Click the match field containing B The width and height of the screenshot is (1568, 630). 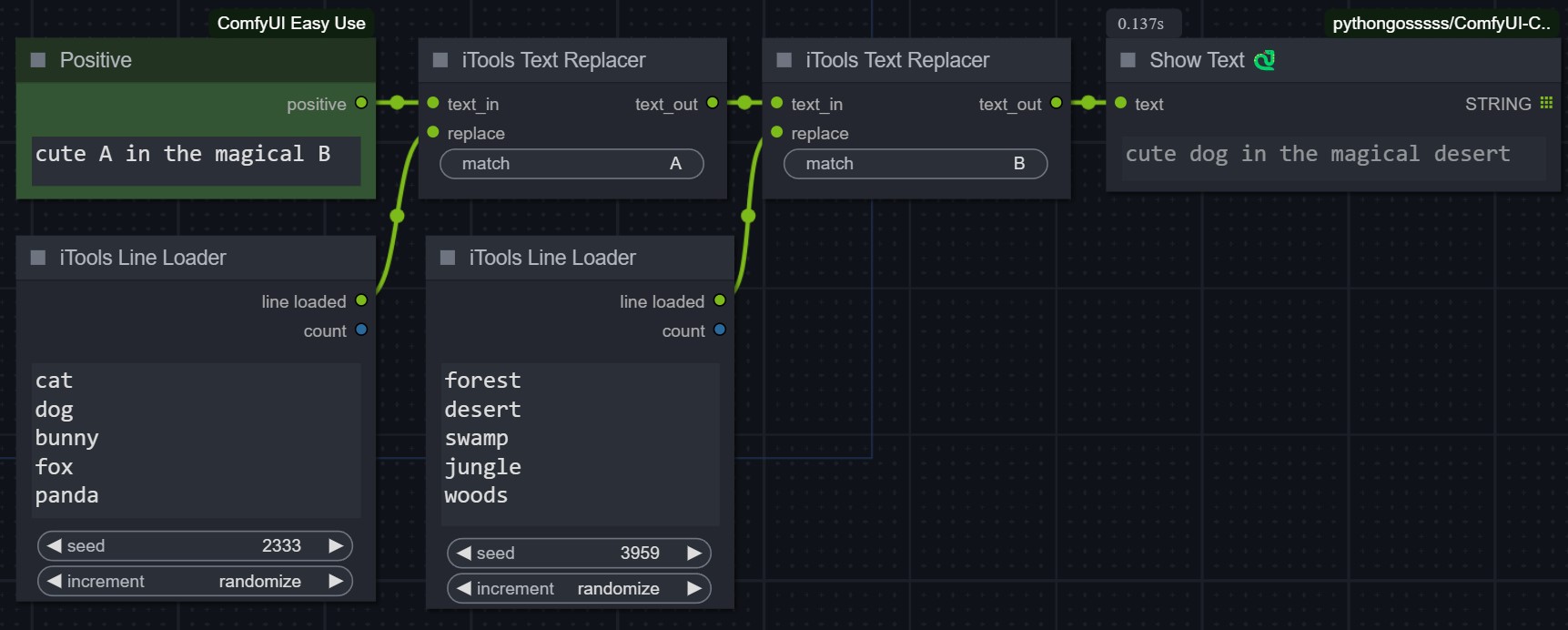(x=916, y=164)
